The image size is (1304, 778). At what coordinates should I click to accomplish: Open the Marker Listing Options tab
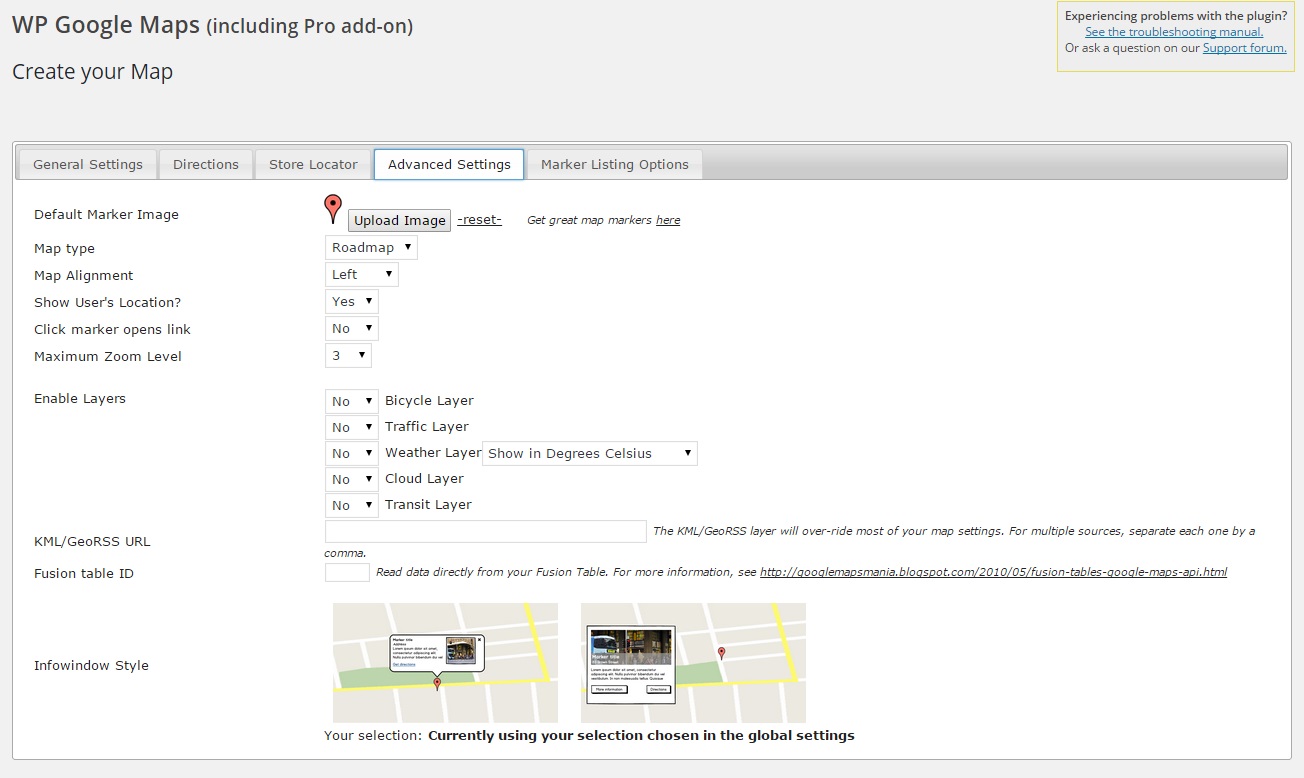click(x=614, y=164)
